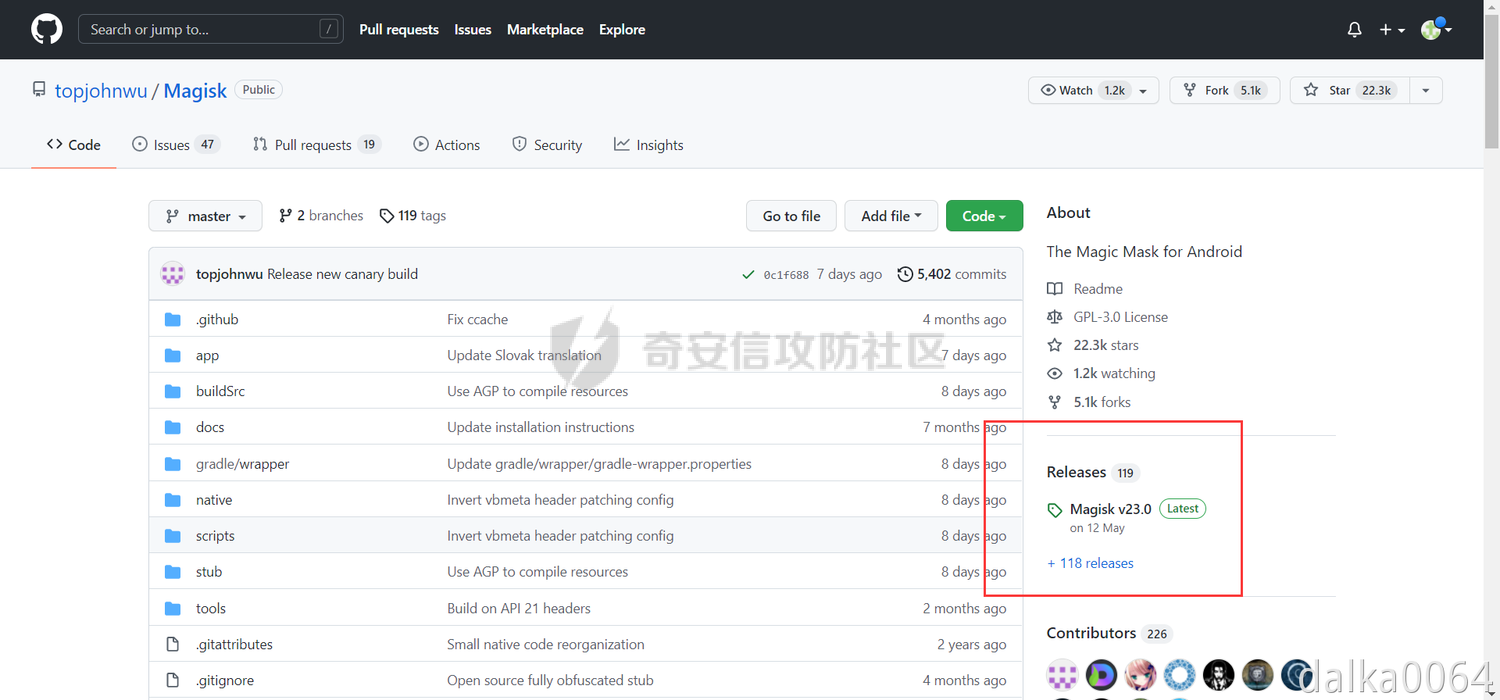Image resolution: width=1500 pixels, height=700 pixels.
Task: View the 22.3k stars link
Action: pyautogui.click(x=1093, y=345)
